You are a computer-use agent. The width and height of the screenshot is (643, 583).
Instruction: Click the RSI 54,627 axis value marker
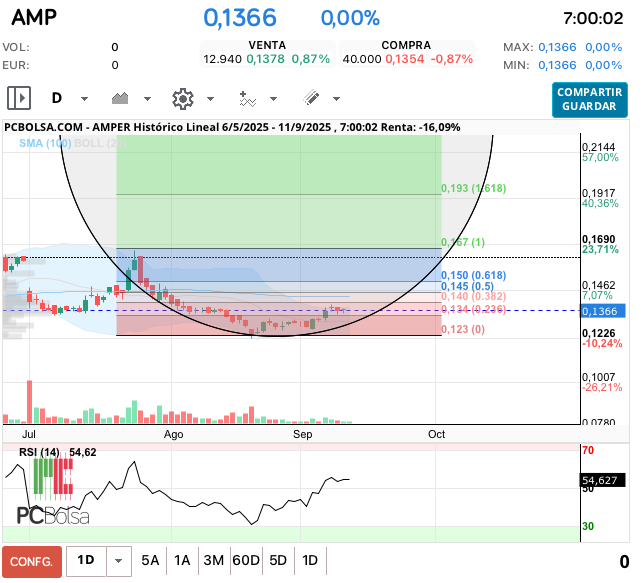click(x=603, y=480)
